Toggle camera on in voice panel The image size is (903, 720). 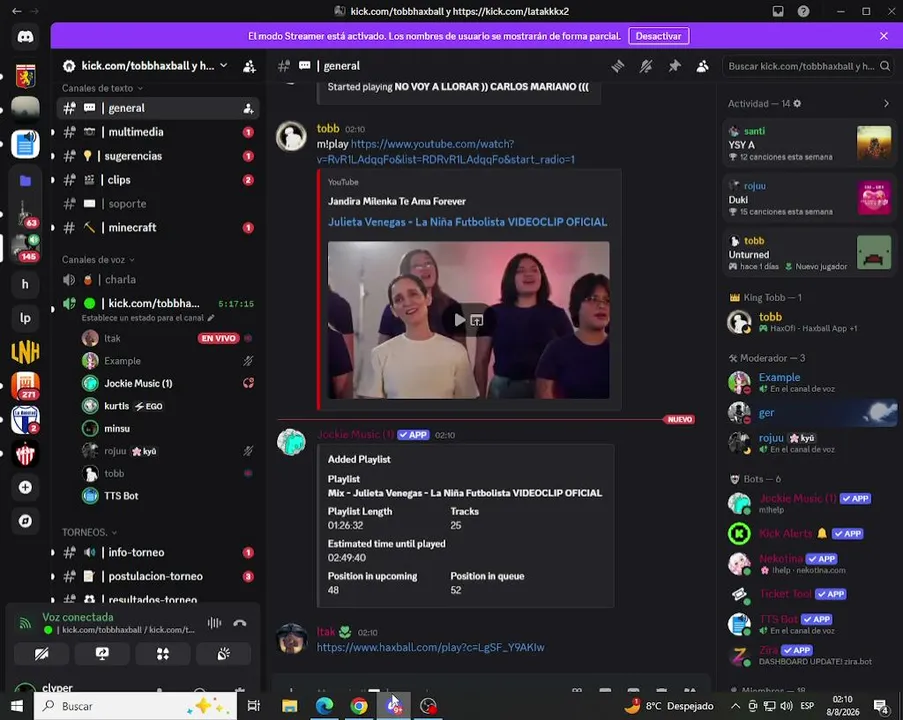pyautogui.click(x=41, y=654)
